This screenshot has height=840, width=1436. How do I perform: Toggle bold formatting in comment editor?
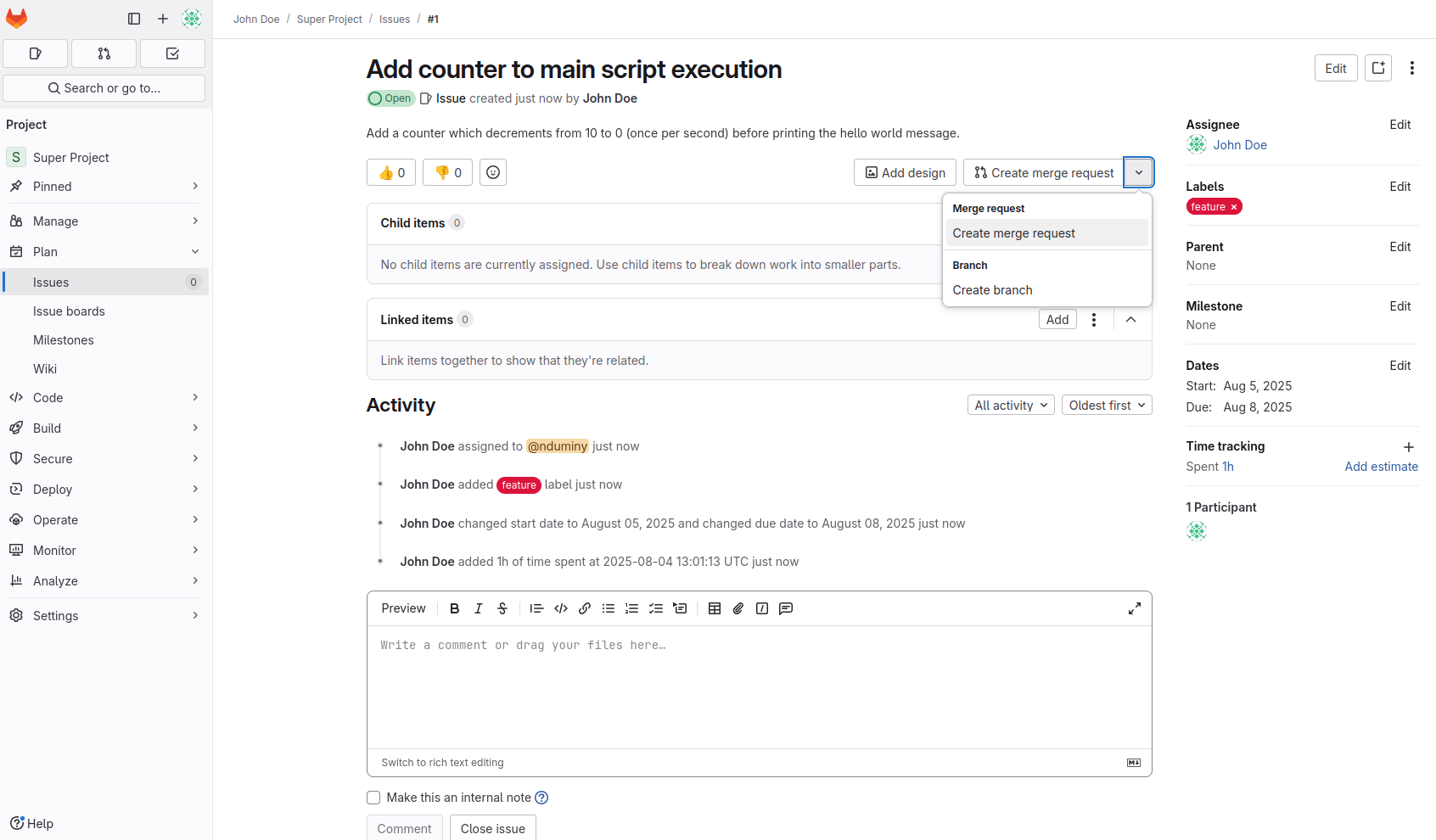[x=454, y=608]
